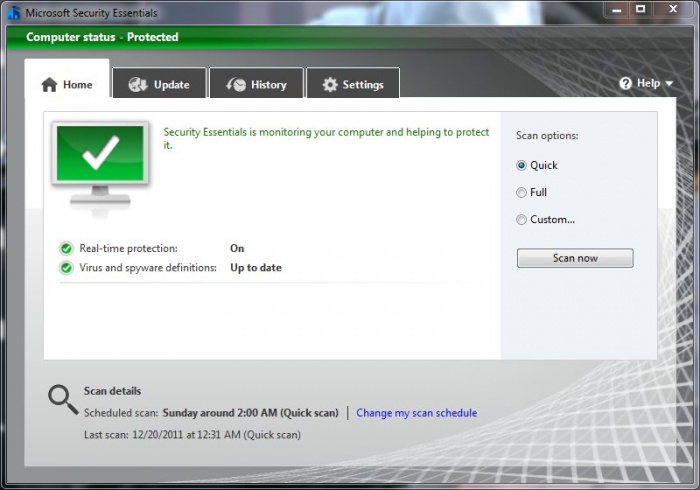Click green check beside Real-time protection
Image resolution: width=700 pixels, height=490 pixels.
[x=66, y=248]
